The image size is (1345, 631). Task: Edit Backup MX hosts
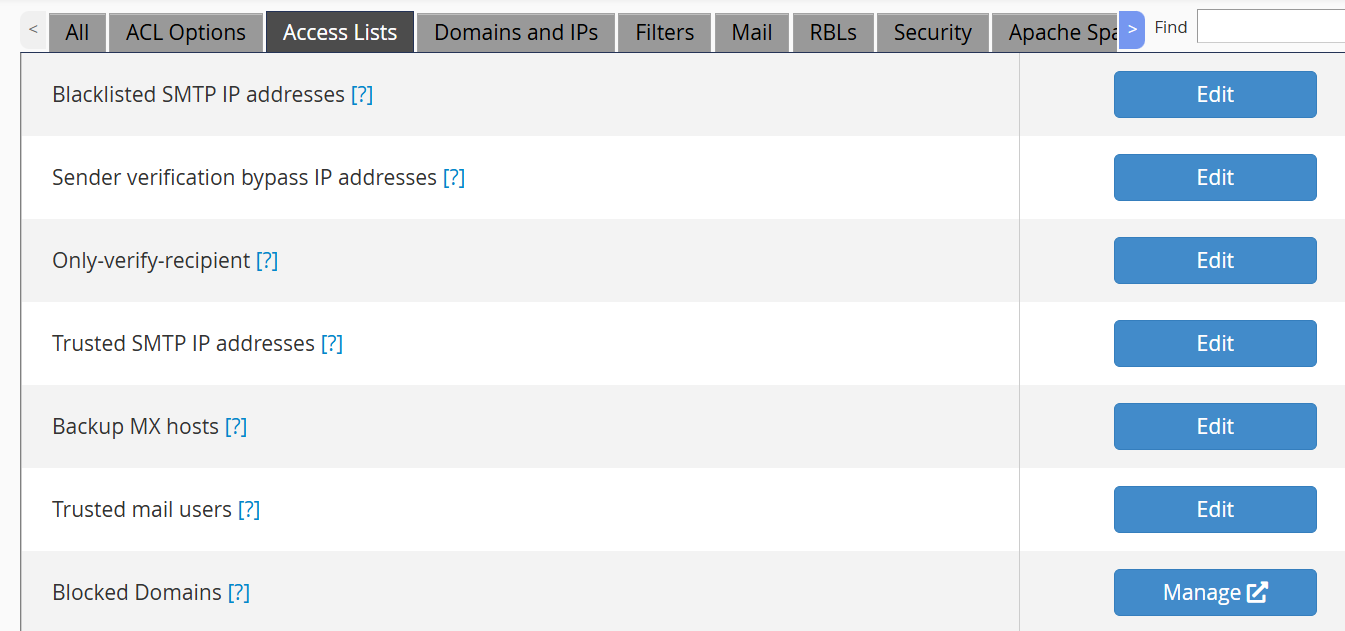pos(1215,426)
